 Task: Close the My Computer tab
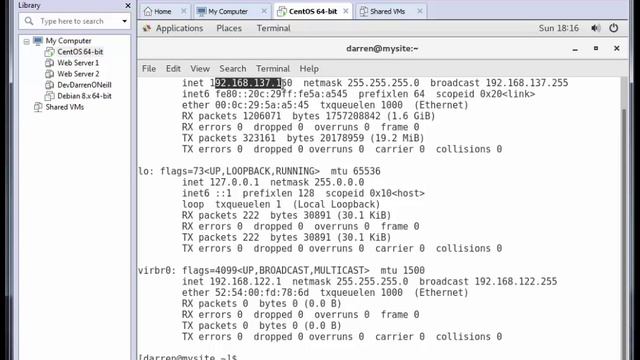pos(264,11)
